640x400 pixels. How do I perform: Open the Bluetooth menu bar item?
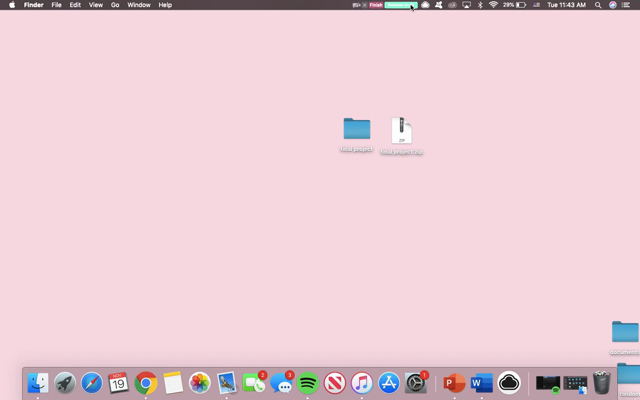pyautogui.click(x=479, y=5)
